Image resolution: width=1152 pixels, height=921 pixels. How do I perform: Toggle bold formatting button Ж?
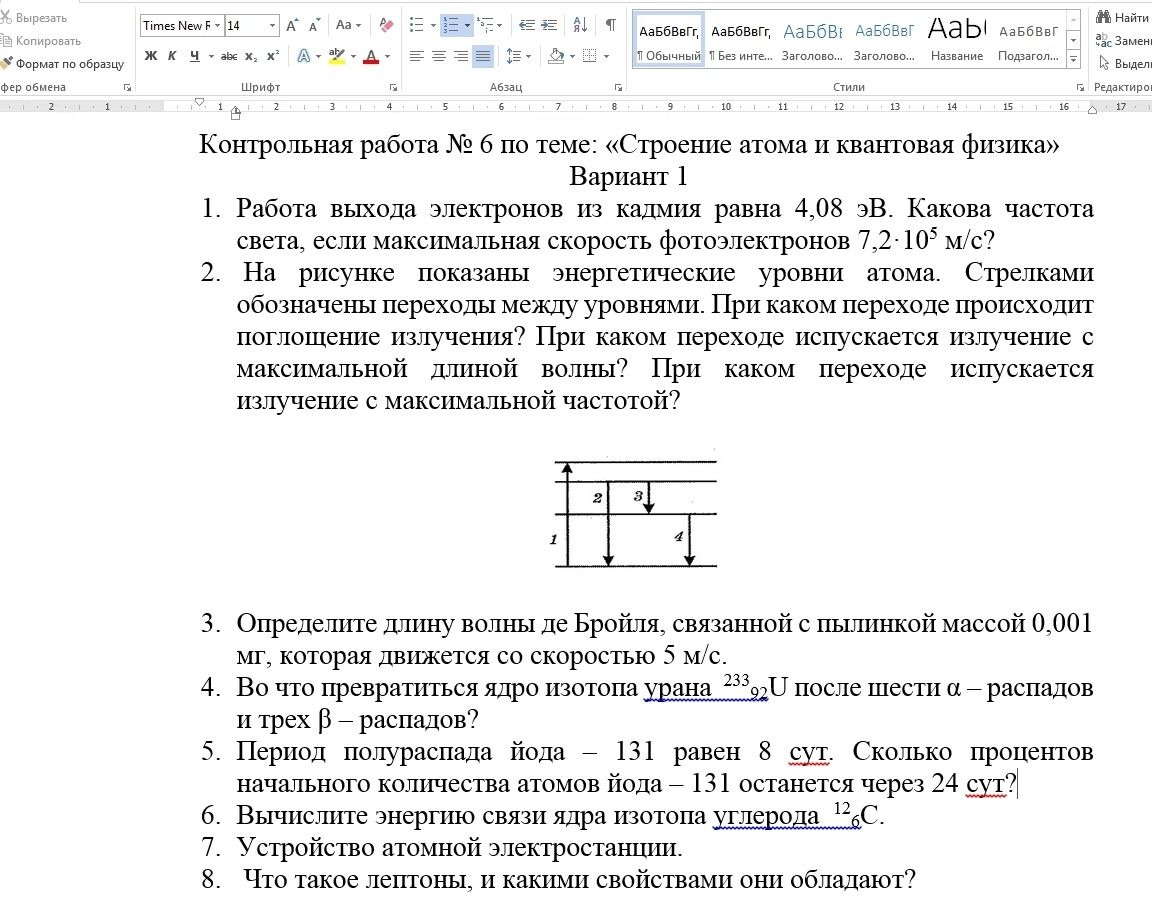pyautogui.click(x=151, y=56)
